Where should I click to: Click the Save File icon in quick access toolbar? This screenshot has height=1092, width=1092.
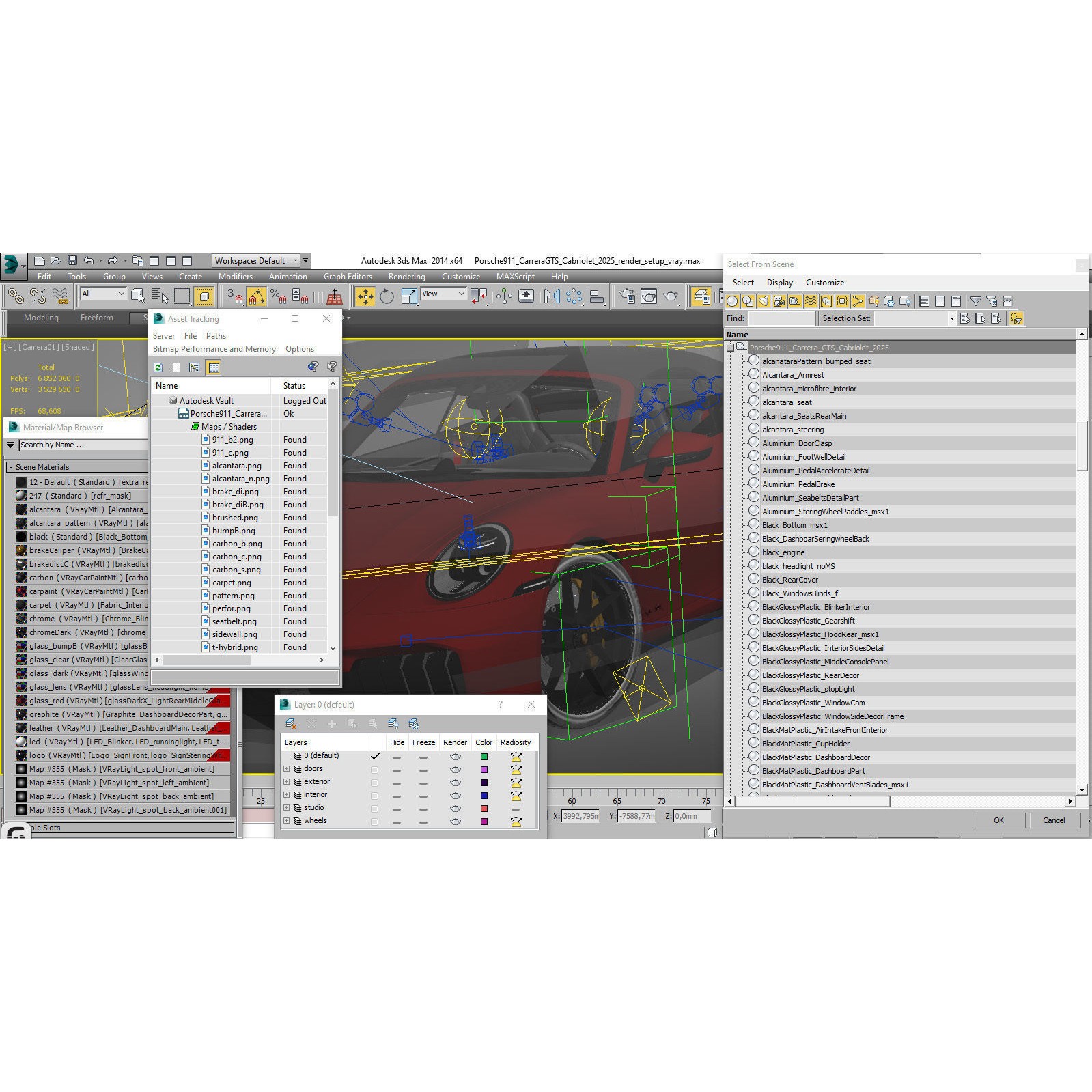[x=72, y=260]
